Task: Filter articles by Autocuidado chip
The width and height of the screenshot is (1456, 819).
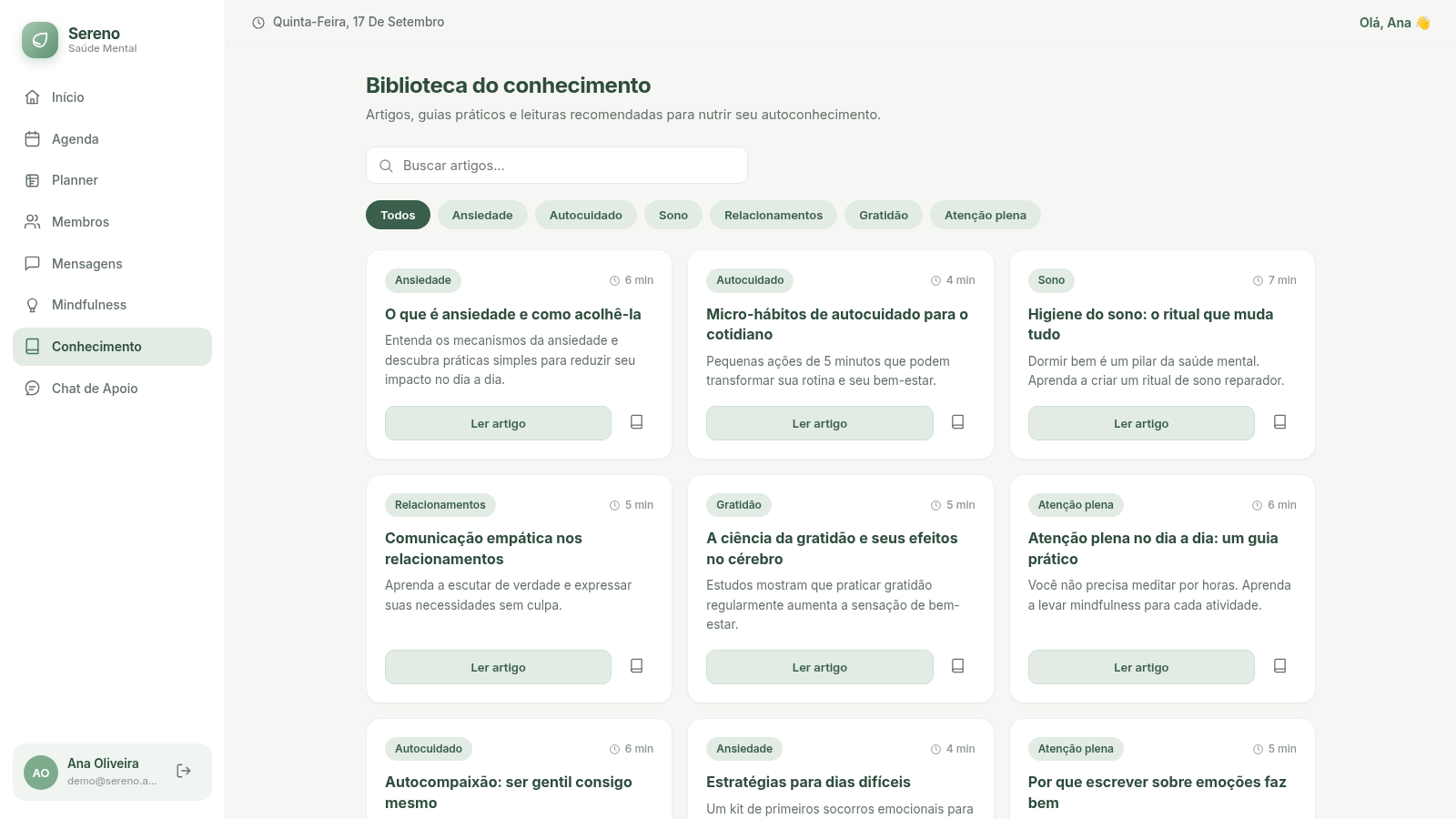Action: coord(586,215)
